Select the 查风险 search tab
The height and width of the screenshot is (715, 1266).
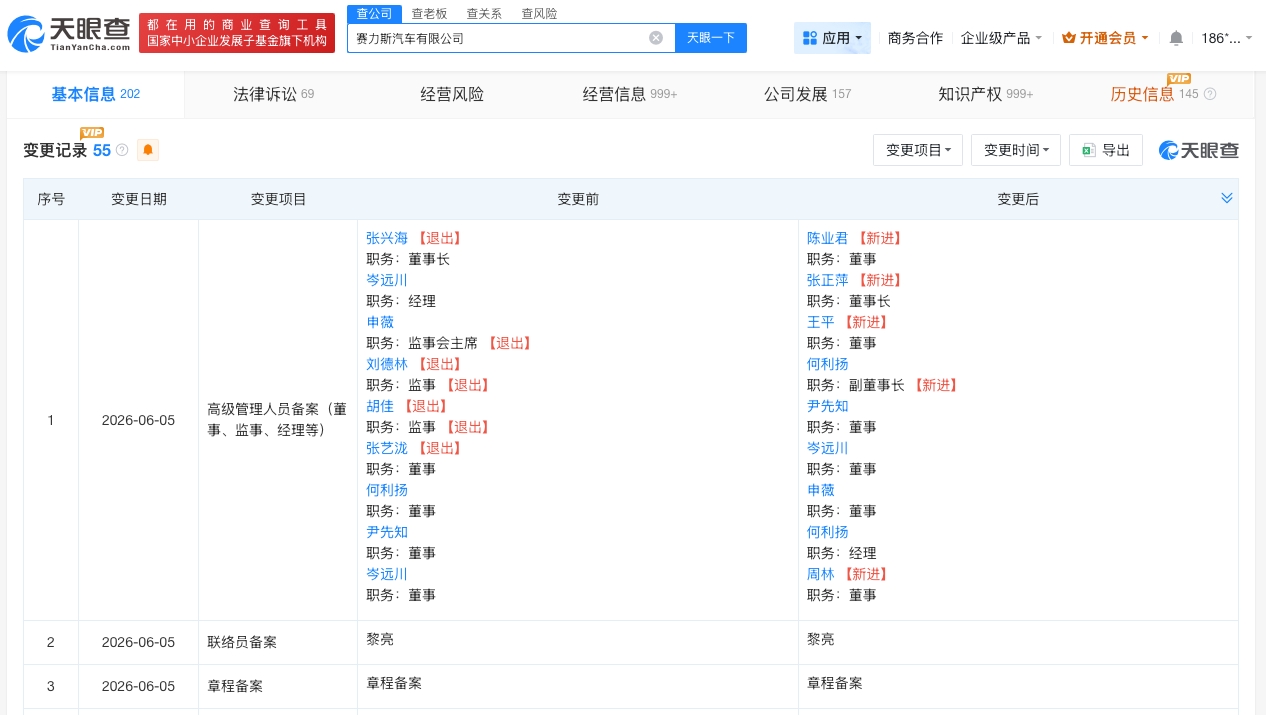(539, 13)
